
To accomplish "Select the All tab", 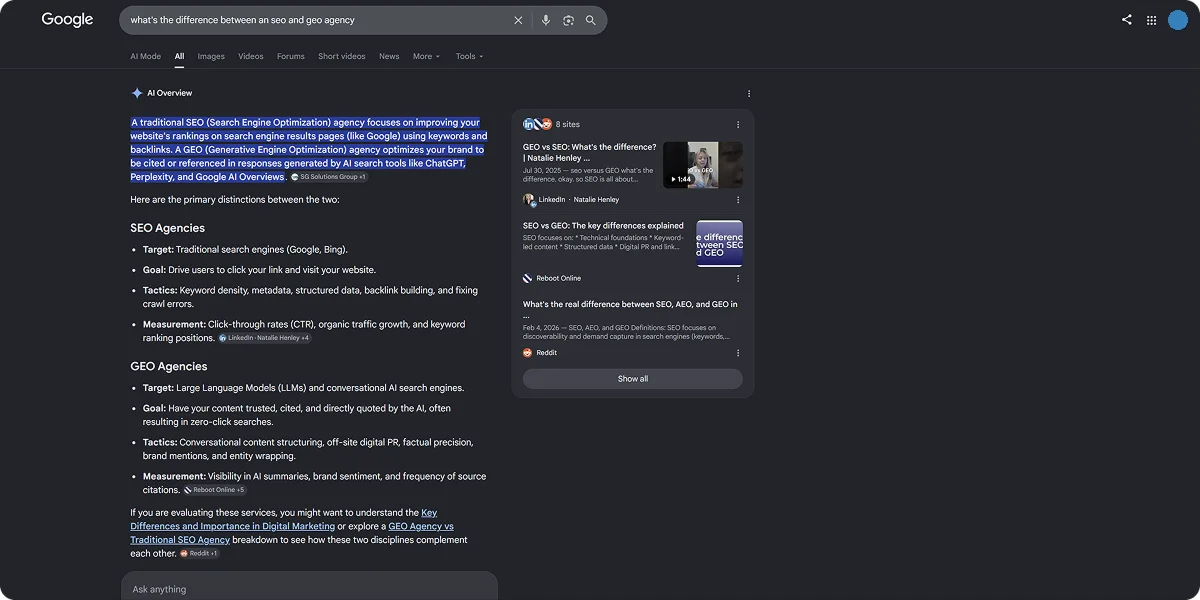I will [x=179, y=56].
